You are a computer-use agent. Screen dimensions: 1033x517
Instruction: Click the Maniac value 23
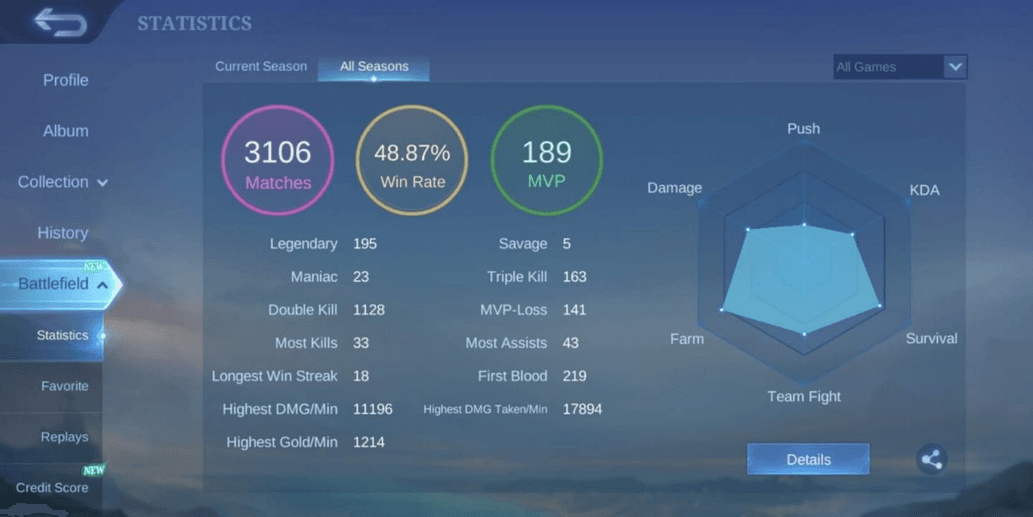tap(361, 277)
